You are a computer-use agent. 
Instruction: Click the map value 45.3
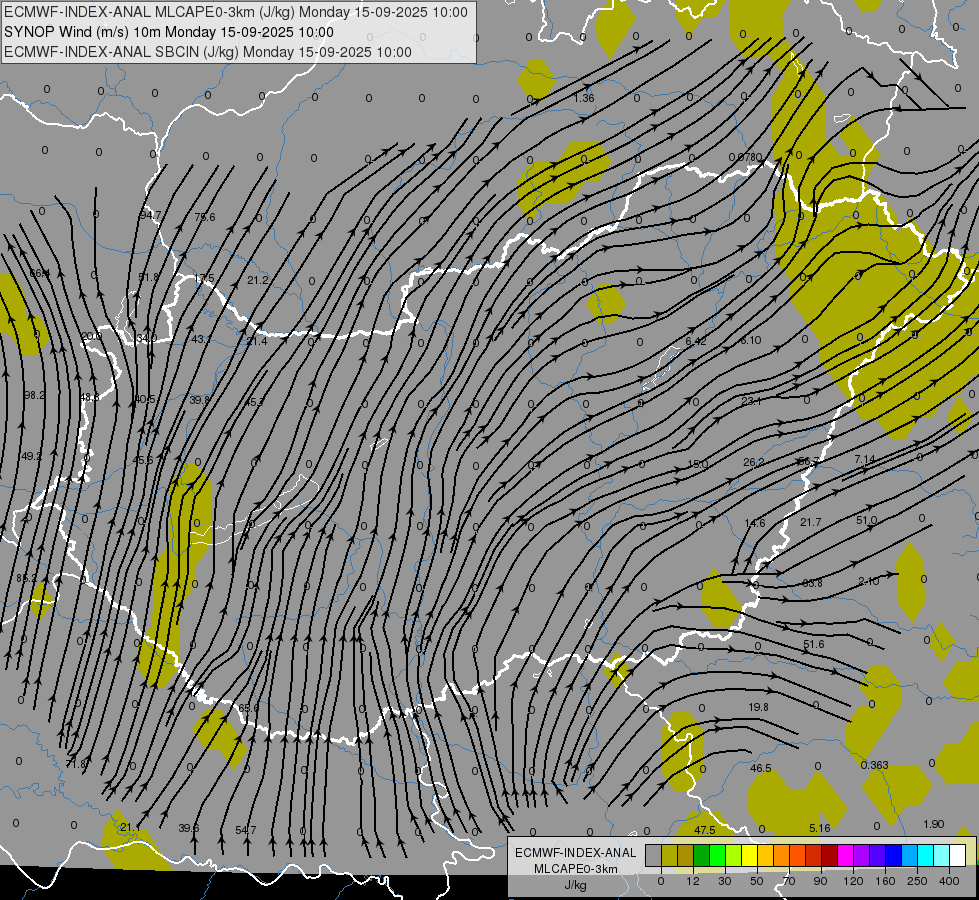pyautogui.click(x=254, y=402)
